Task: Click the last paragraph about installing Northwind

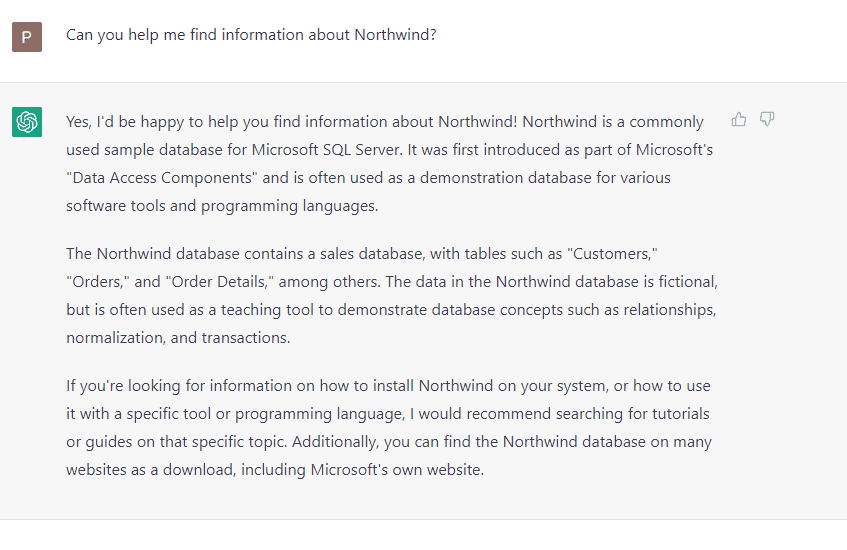Action: click(x=389, y=427)
